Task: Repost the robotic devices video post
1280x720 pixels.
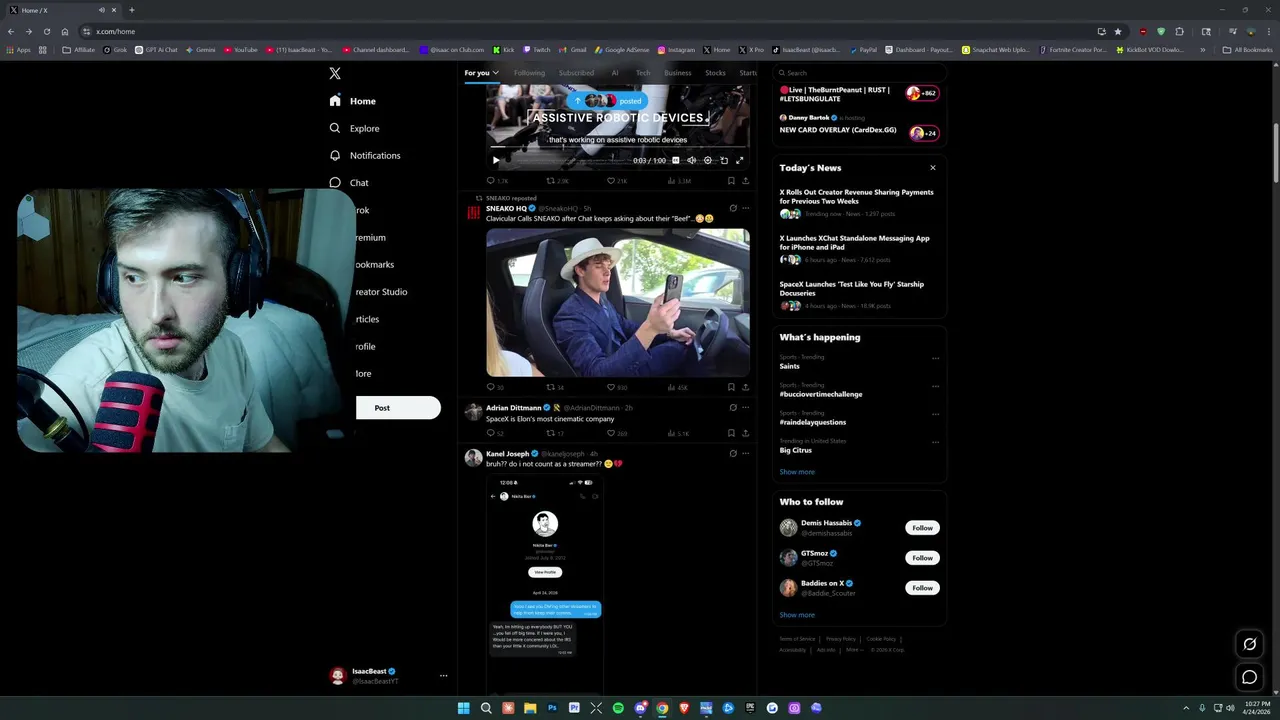Action: point(557,181)
